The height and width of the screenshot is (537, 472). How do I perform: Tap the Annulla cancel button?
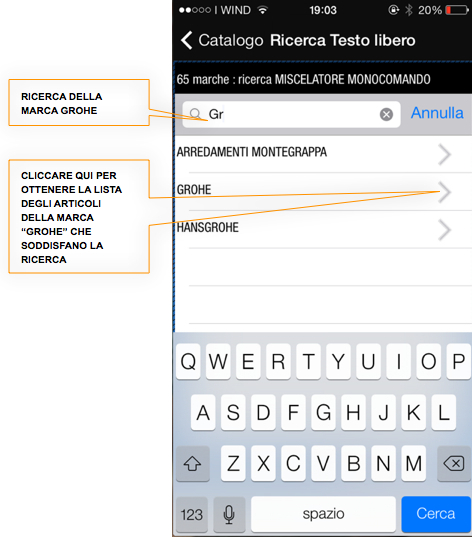pyautogui.click(x=437, y=113)
